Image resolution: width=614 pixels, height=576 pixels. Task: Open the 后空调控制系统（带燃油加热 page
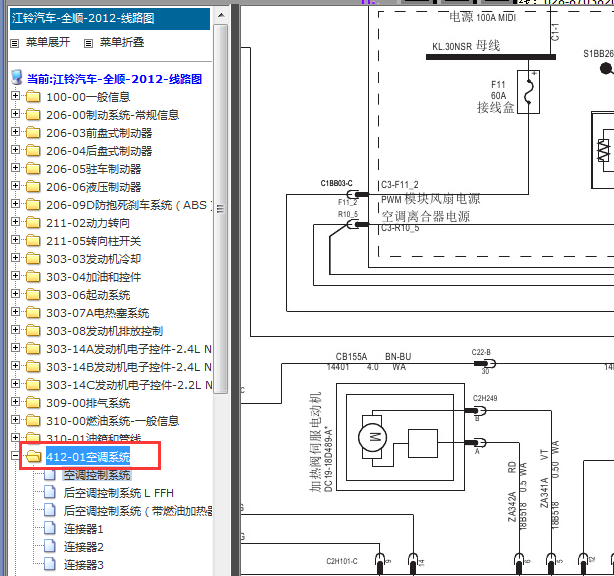tap(137, 511)
